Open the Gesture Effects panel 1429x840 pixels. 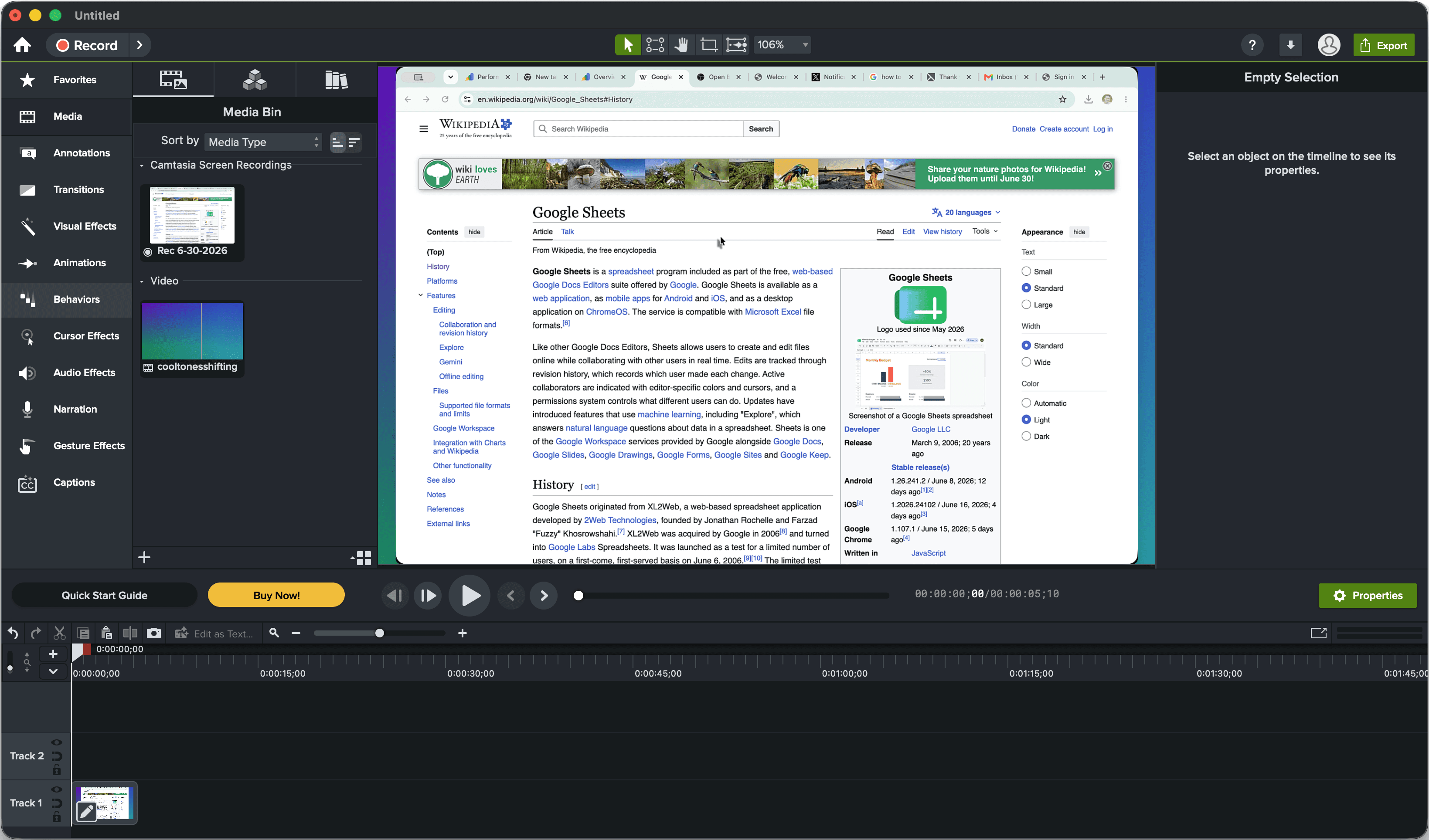(x=67, y=446)
